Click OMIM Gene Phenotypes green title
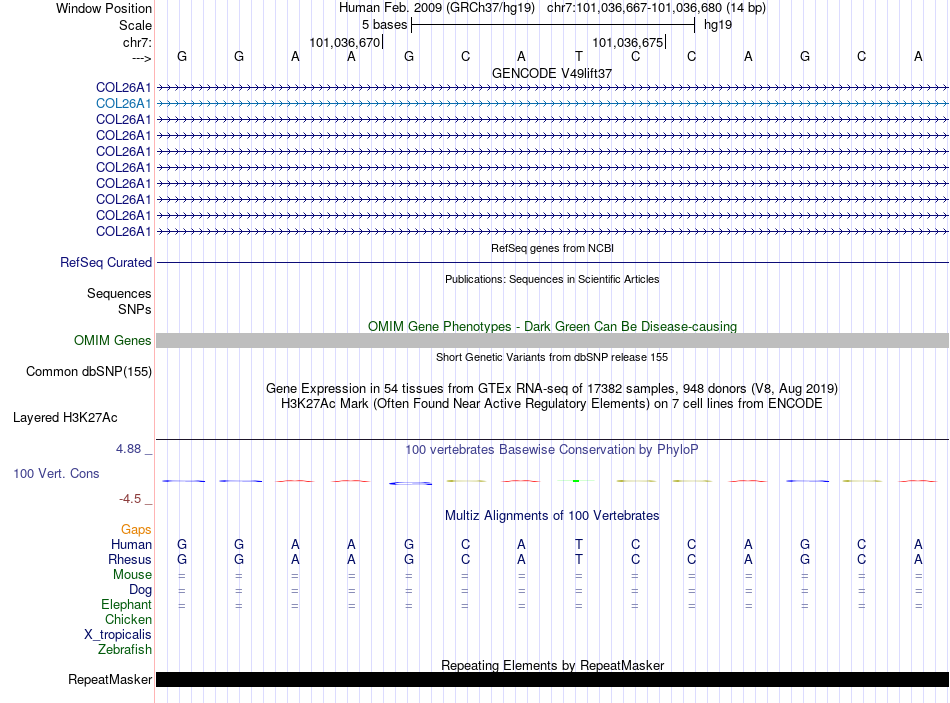 click(x=552, y=326)
